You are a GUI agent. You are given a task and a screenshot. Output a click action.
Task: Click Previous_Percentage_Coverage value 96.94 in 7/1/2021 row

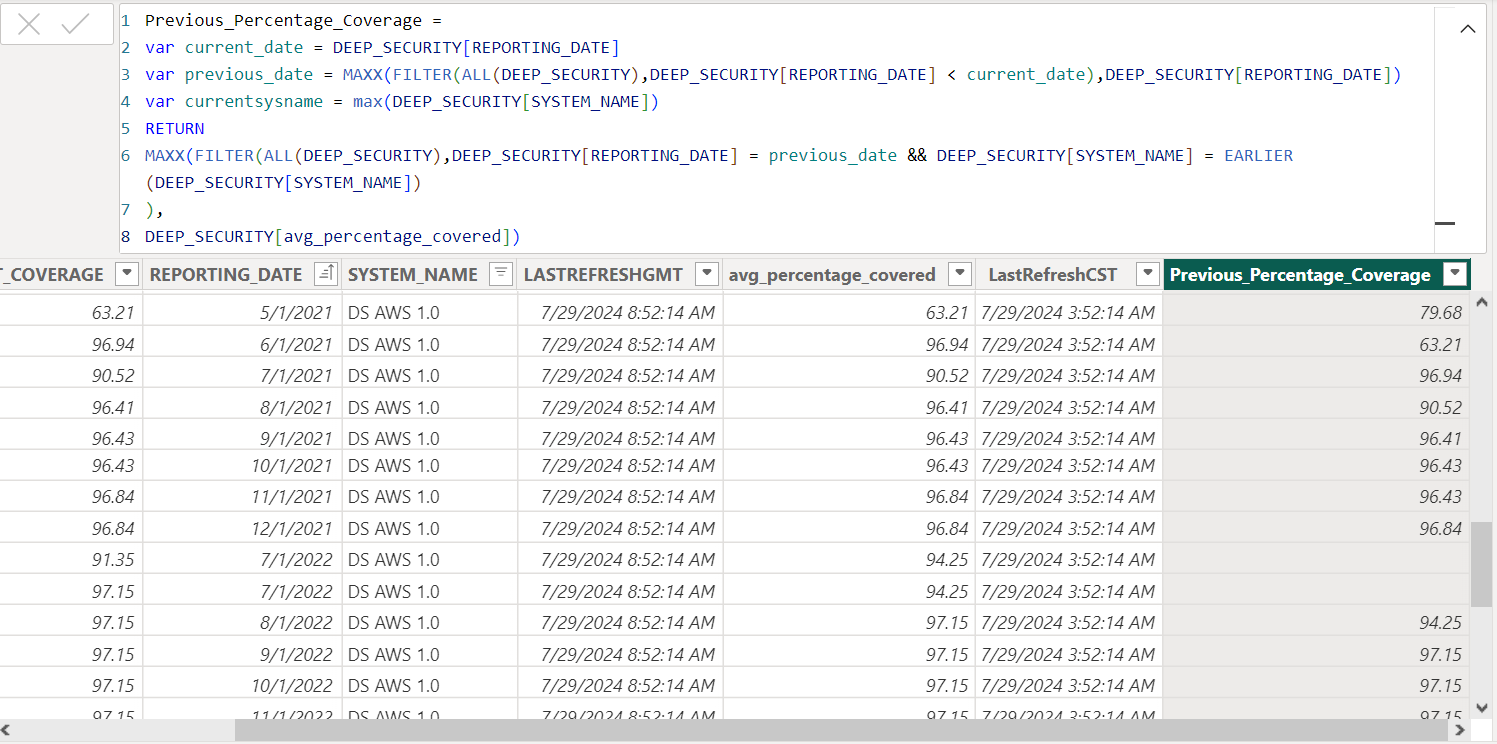click(1440, 376)
